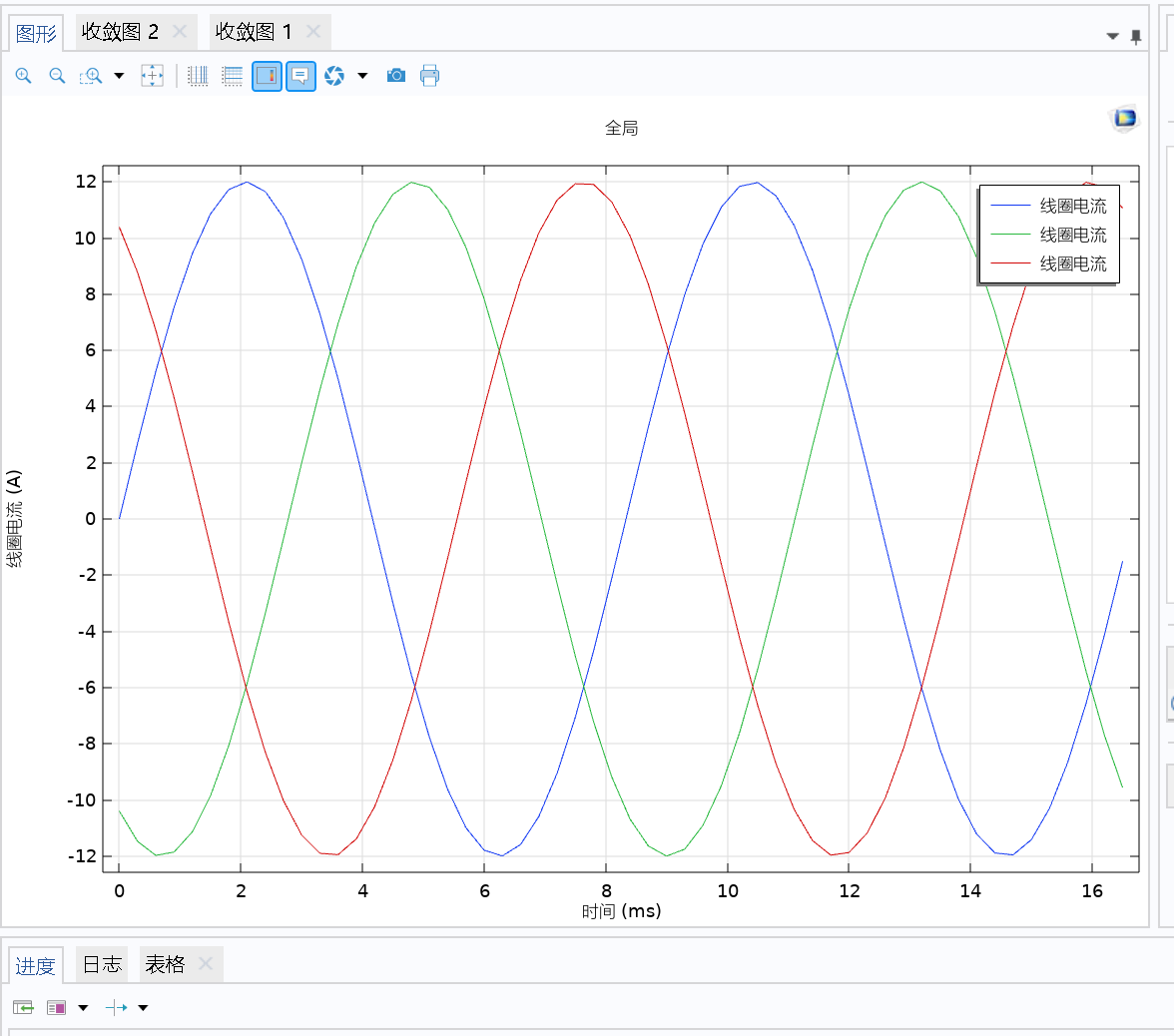Open the panel menu arrow at top right
The image size is (1174, 1036).
pos(1113,37)
